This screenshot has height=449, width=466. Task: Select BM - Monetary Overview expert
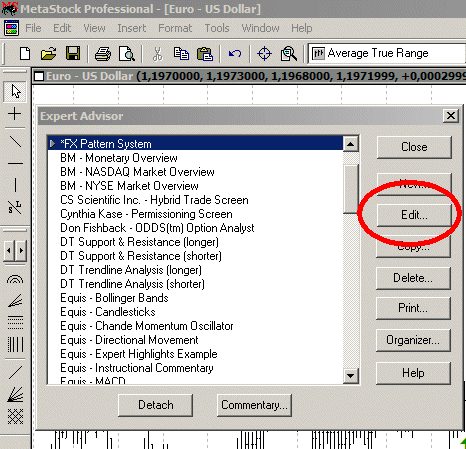[195, 158]
